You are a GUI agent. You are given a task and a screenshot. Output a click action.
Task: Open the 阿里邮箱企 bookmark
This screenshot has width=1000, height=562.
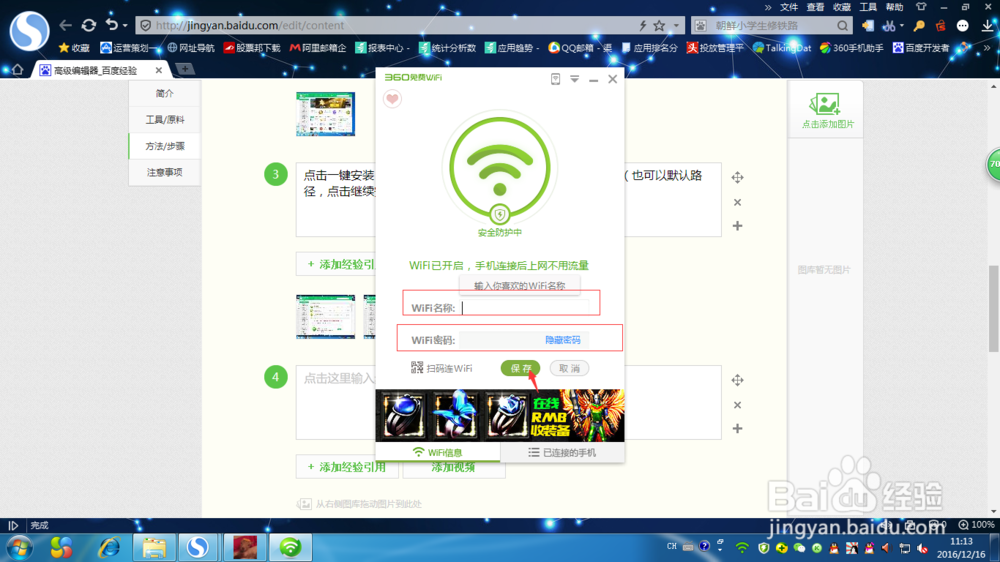tap(318, 48)
